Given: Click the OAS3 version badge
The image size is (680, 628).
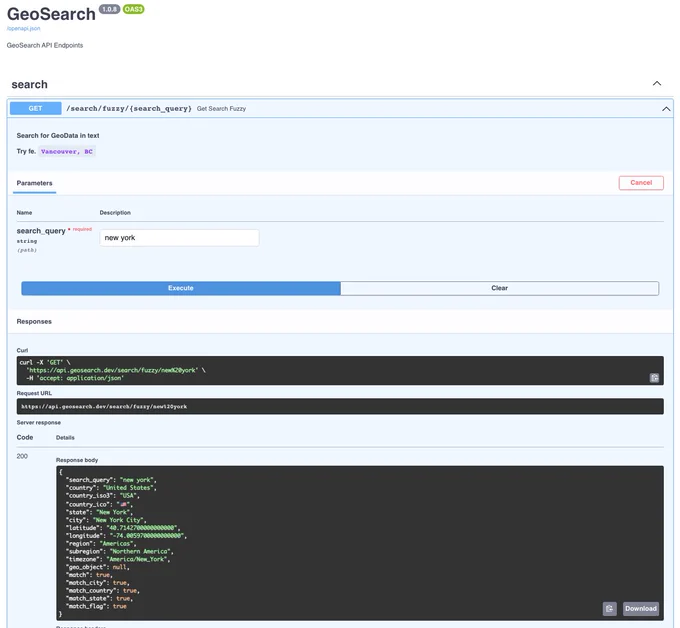Looking at the screenshot, I should 133,9.
